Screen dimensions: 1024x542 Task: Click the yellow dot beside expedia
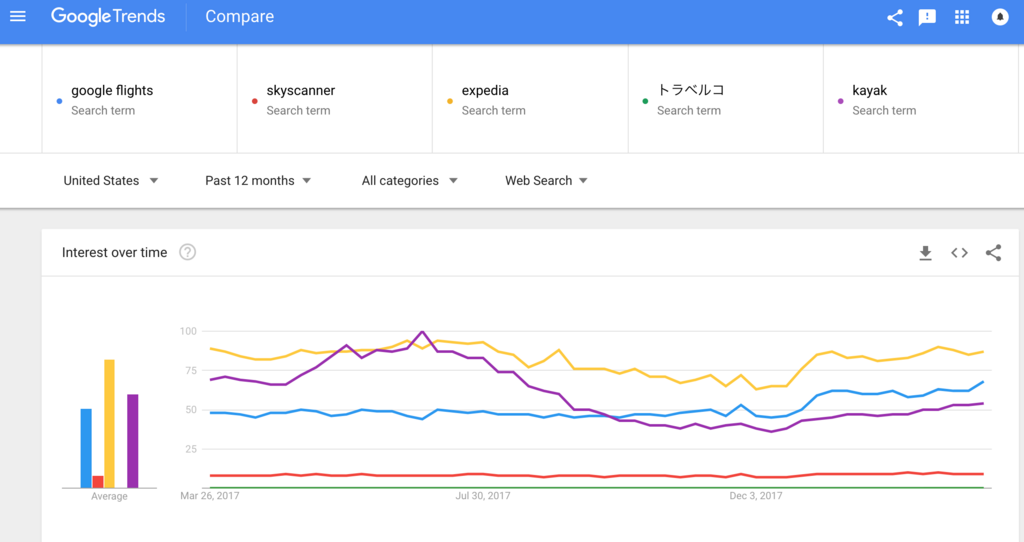click(x=450, y=101)
